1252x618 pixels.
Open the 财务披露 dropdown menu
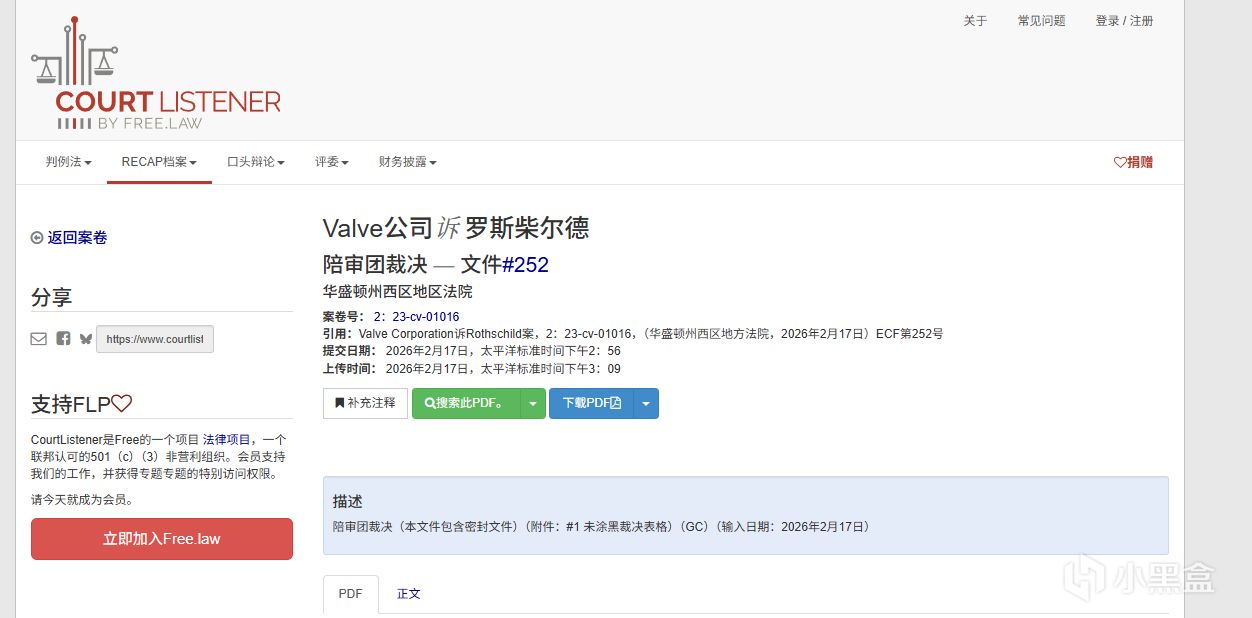pos(407,162)
